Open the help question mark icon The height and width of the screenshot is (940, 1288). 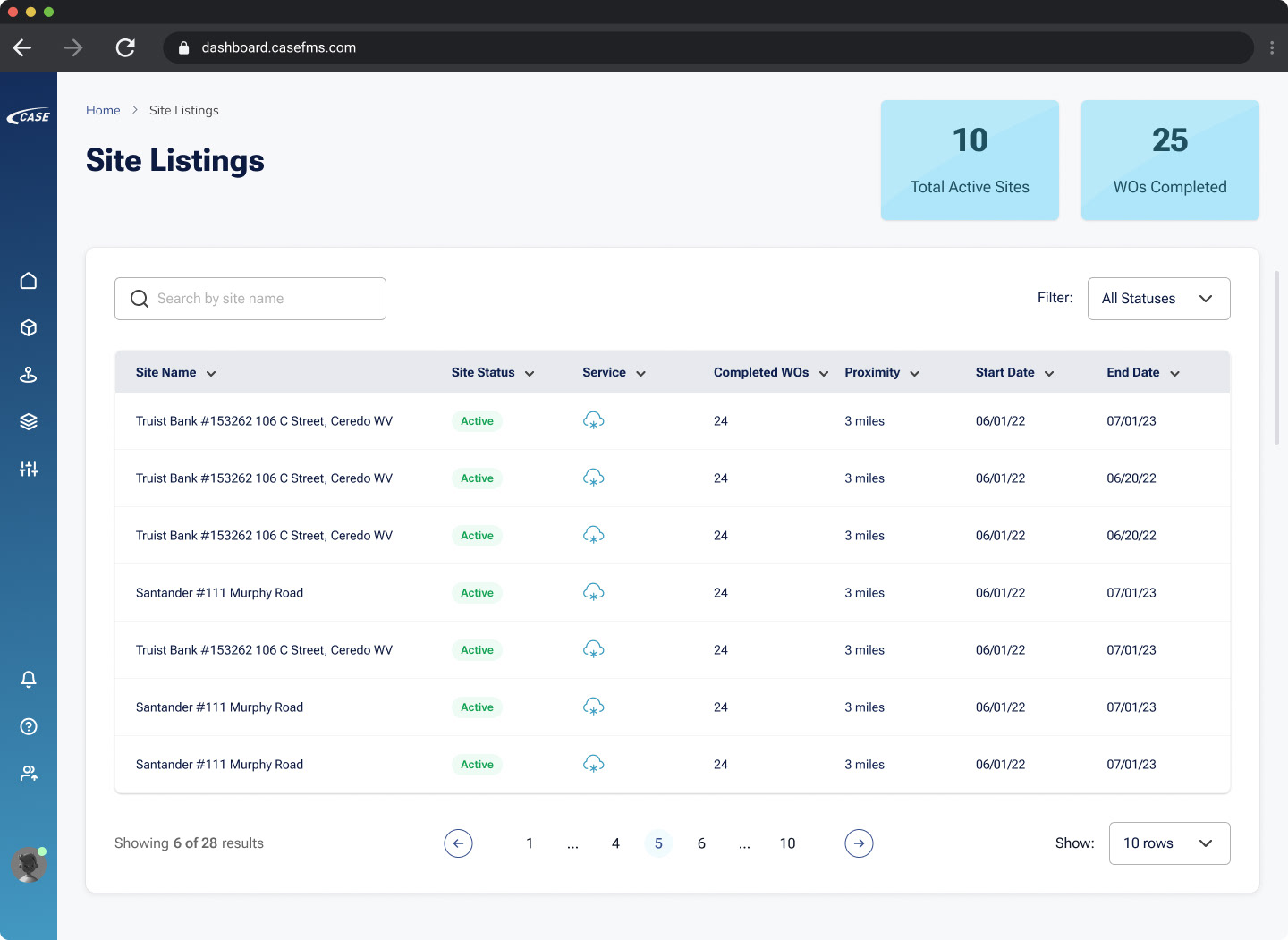[29, 726]
